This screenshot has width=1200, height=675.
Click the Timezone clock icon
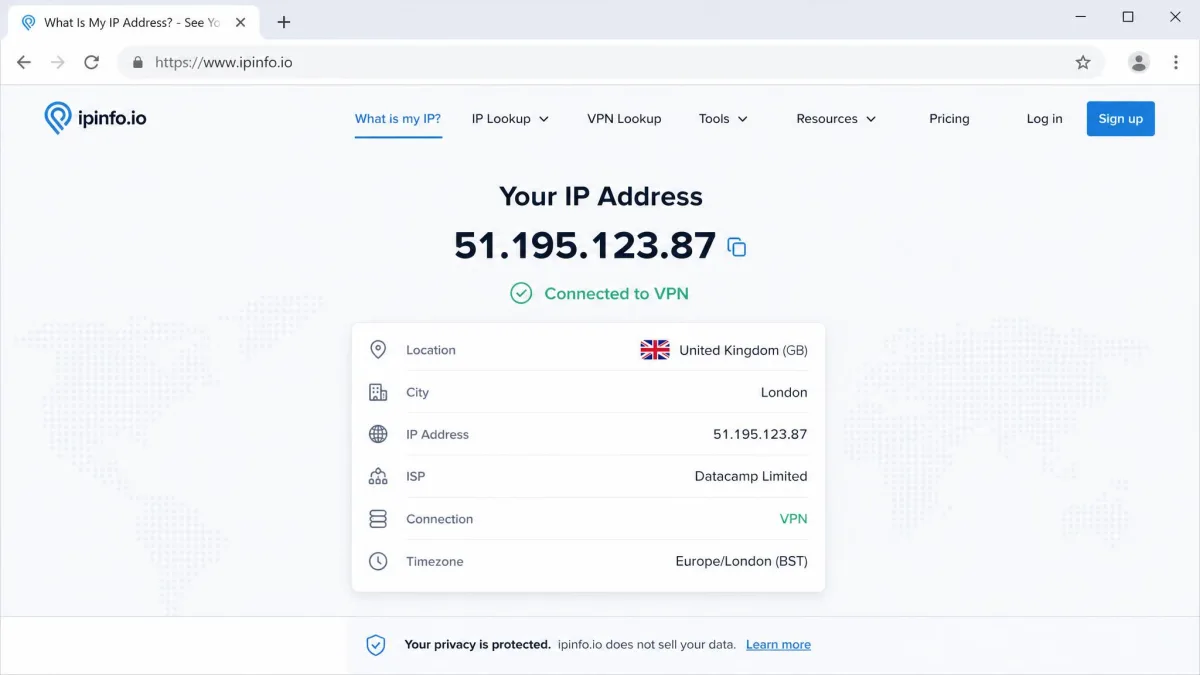pos(378,561)
